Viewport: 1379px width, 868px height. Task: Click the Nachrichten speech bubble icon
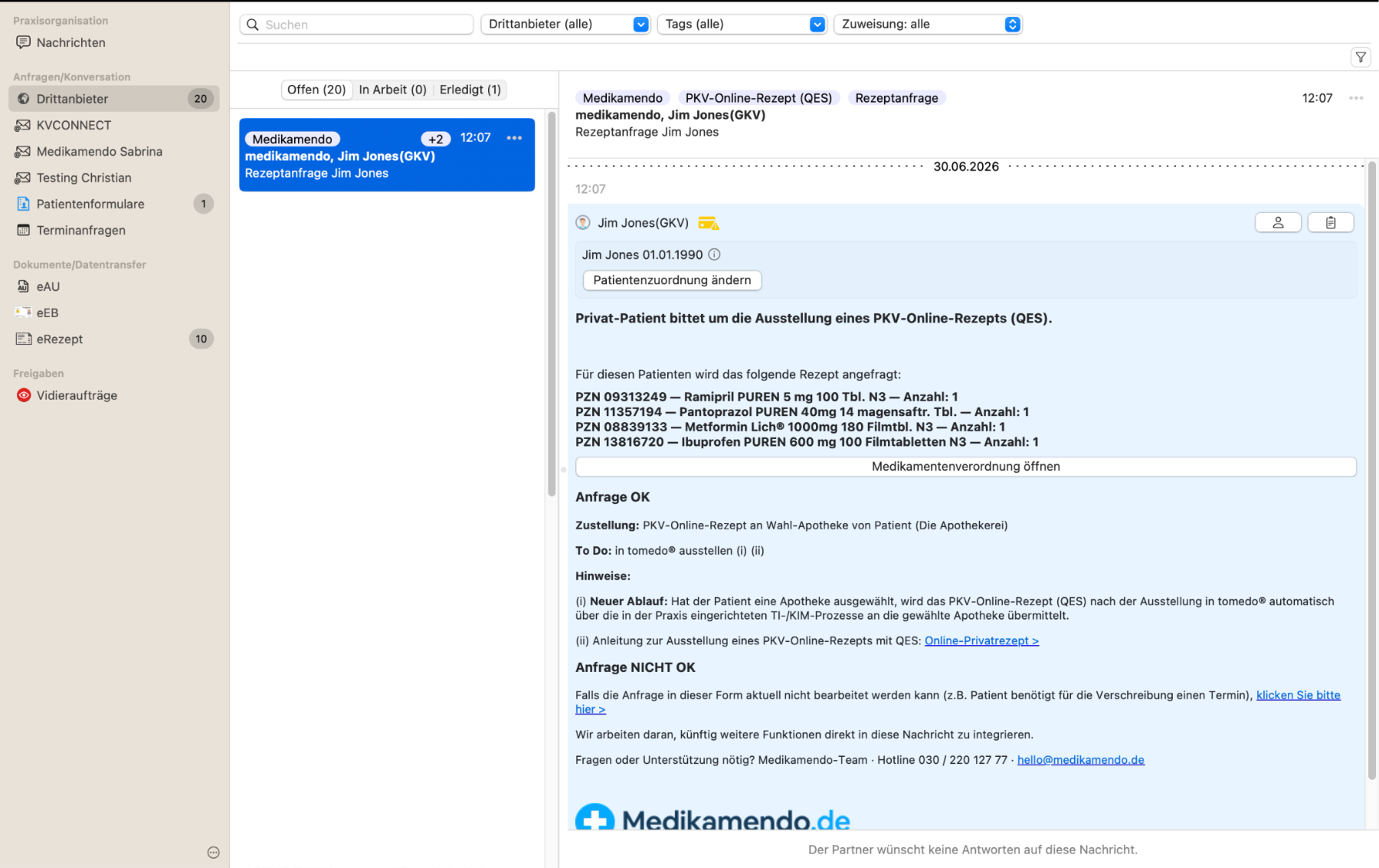click(23, 42)
